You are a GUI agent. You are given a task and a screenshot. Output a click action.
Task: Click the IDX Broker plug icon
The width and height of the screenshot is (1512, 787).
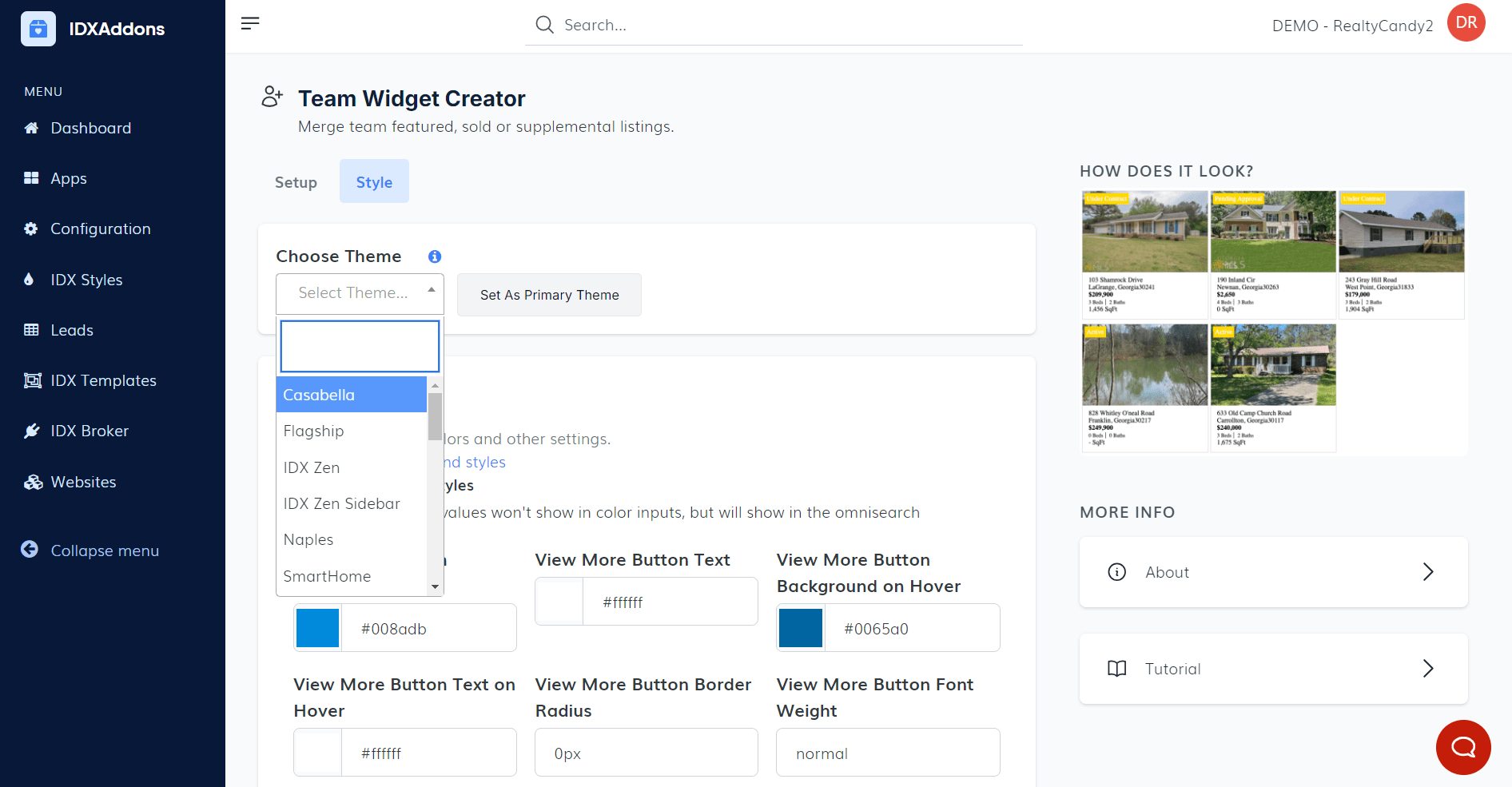point(31,431)
